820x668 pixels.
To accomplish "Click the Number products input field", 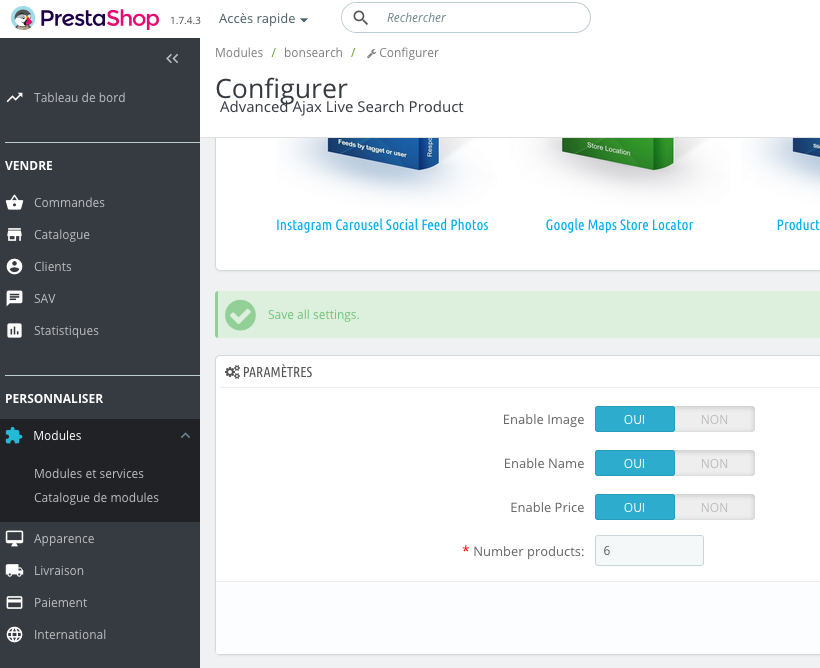I will click(649, 550).
